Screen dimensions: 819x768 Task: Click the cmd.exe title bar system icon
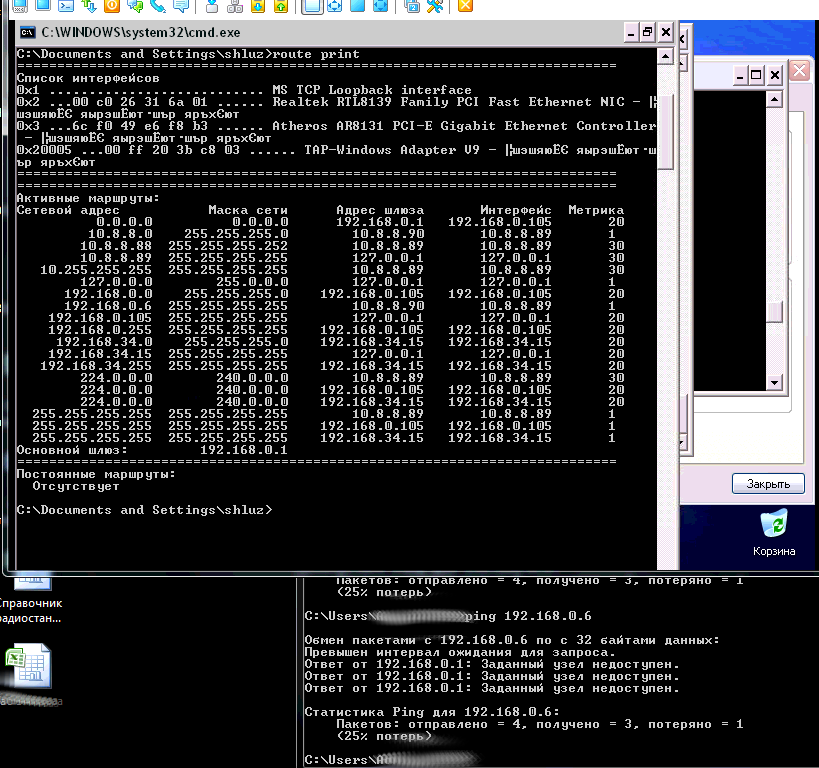pyautogui.click(x=27, y=32)
